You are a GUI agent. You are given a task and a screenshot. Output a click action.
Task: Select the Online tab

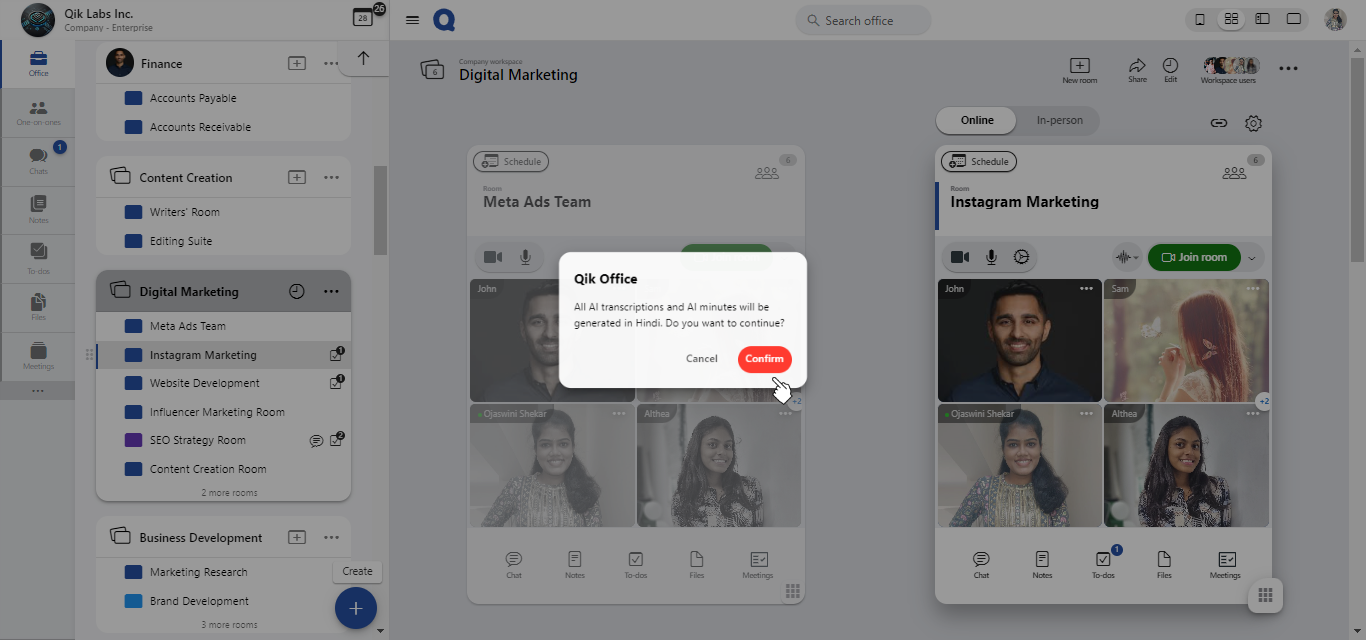pyautogui.click(x=977, y=121)
